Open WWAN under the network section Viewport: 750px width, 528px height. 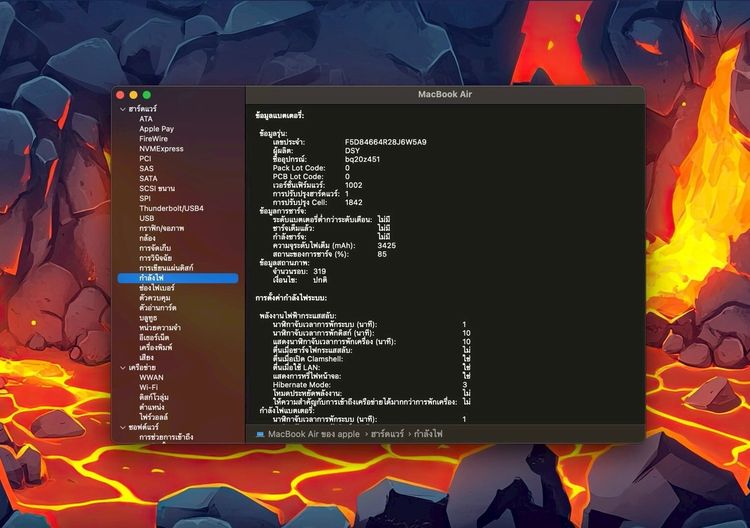[151, 377]
